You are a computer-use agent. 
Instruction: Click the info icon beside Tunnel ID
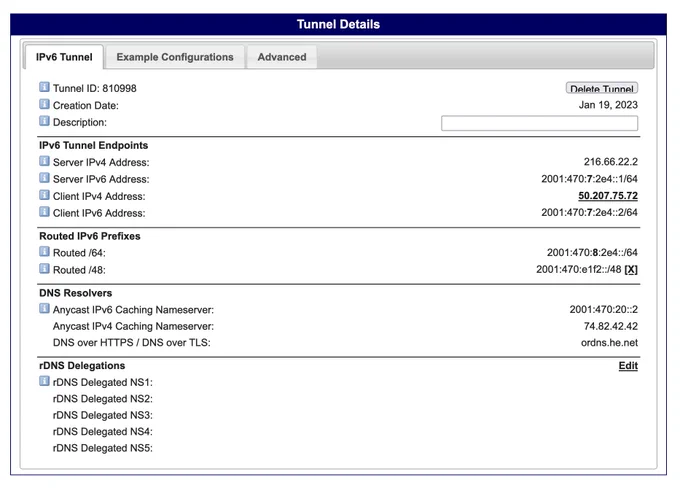pyautogui.click(x=44, y=87)
